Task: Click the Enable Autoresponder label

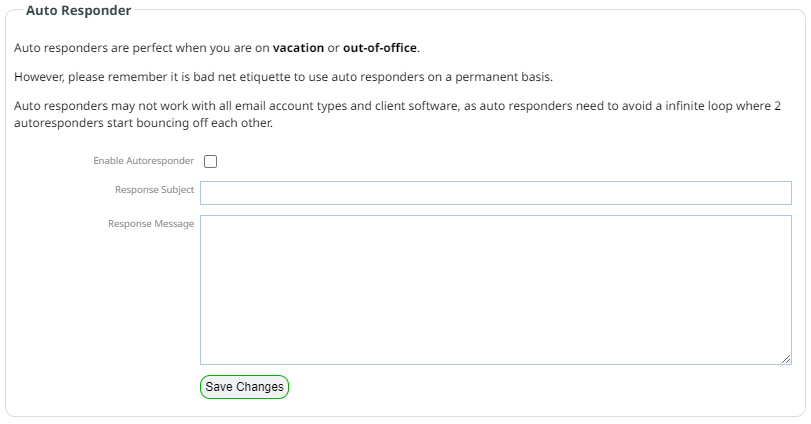Action: pyautogui.click(x=143, y=161)
